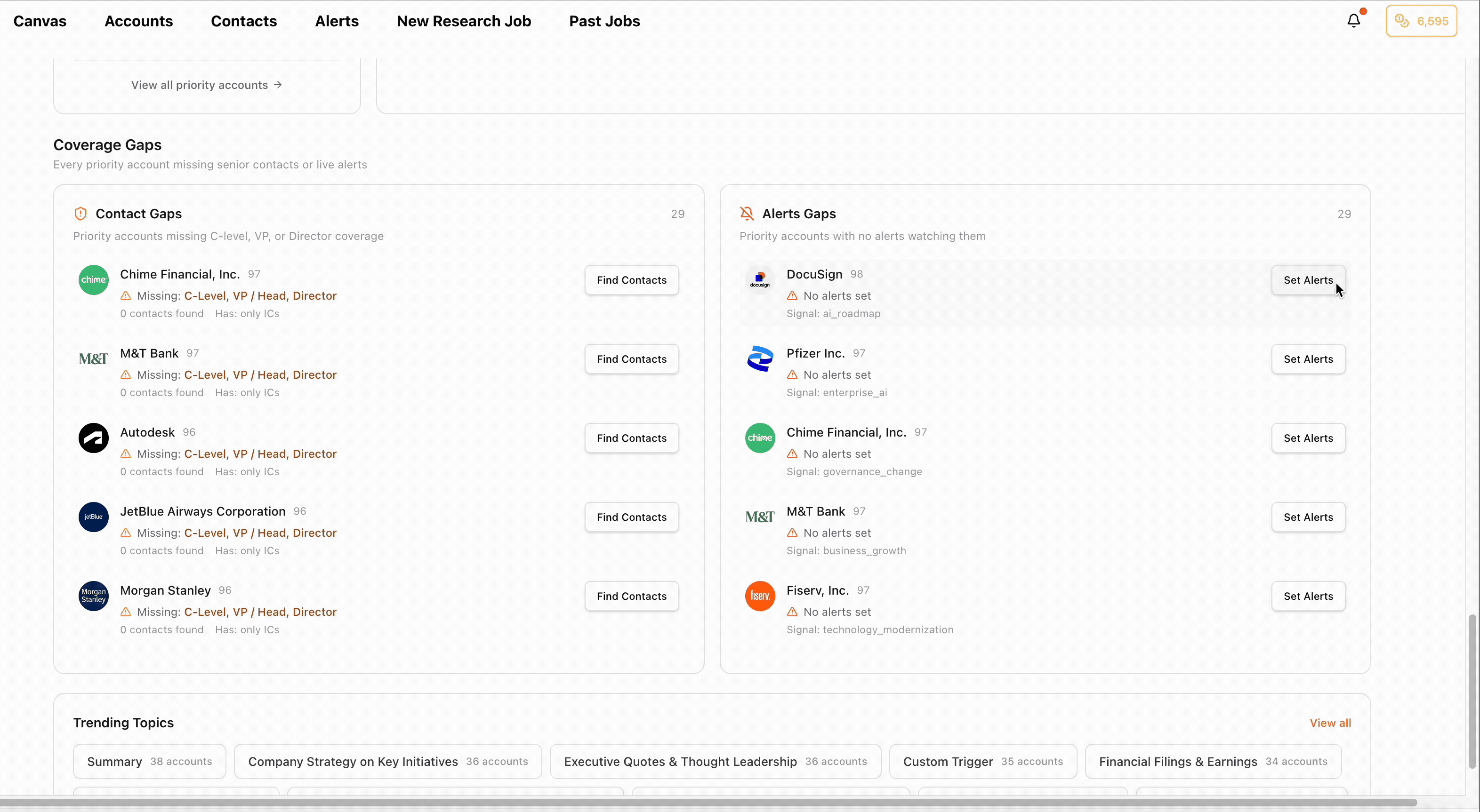This screenshot has width=1480, height=812.
Task: Switch to the Contacts tab
Action: tap(243, 21)
